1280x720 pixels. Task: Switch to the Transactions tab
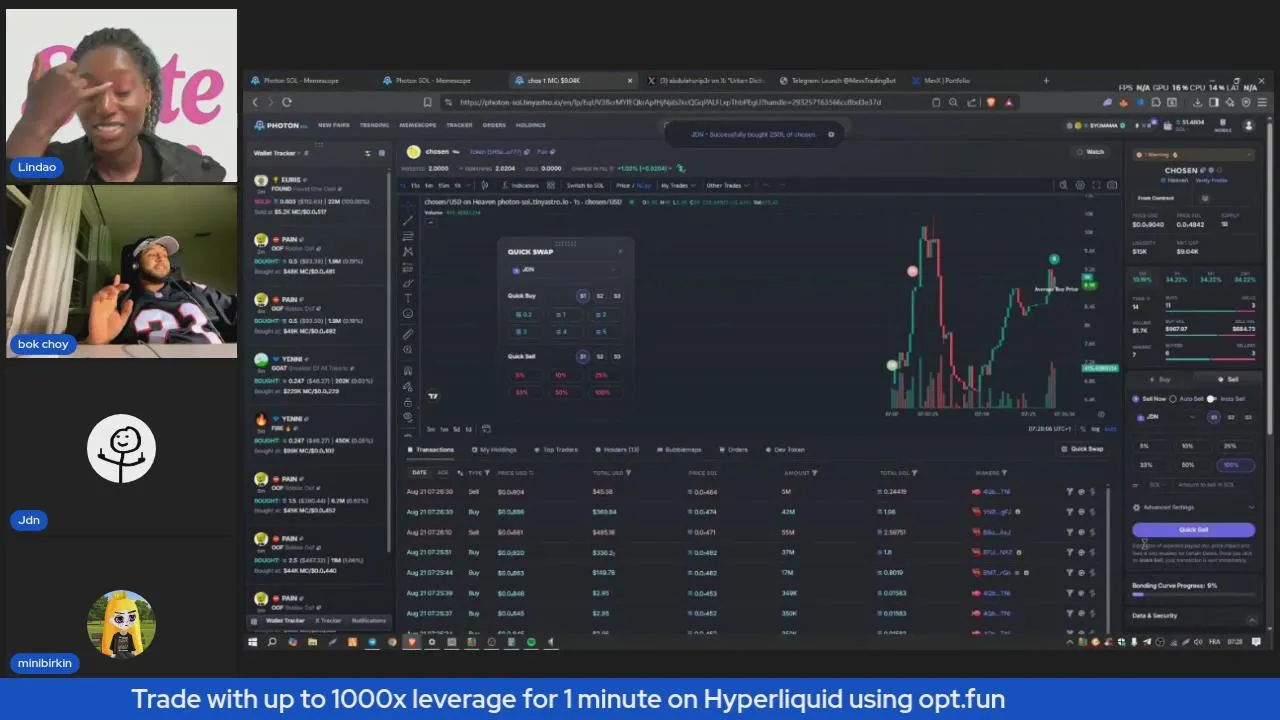point(431,450)
